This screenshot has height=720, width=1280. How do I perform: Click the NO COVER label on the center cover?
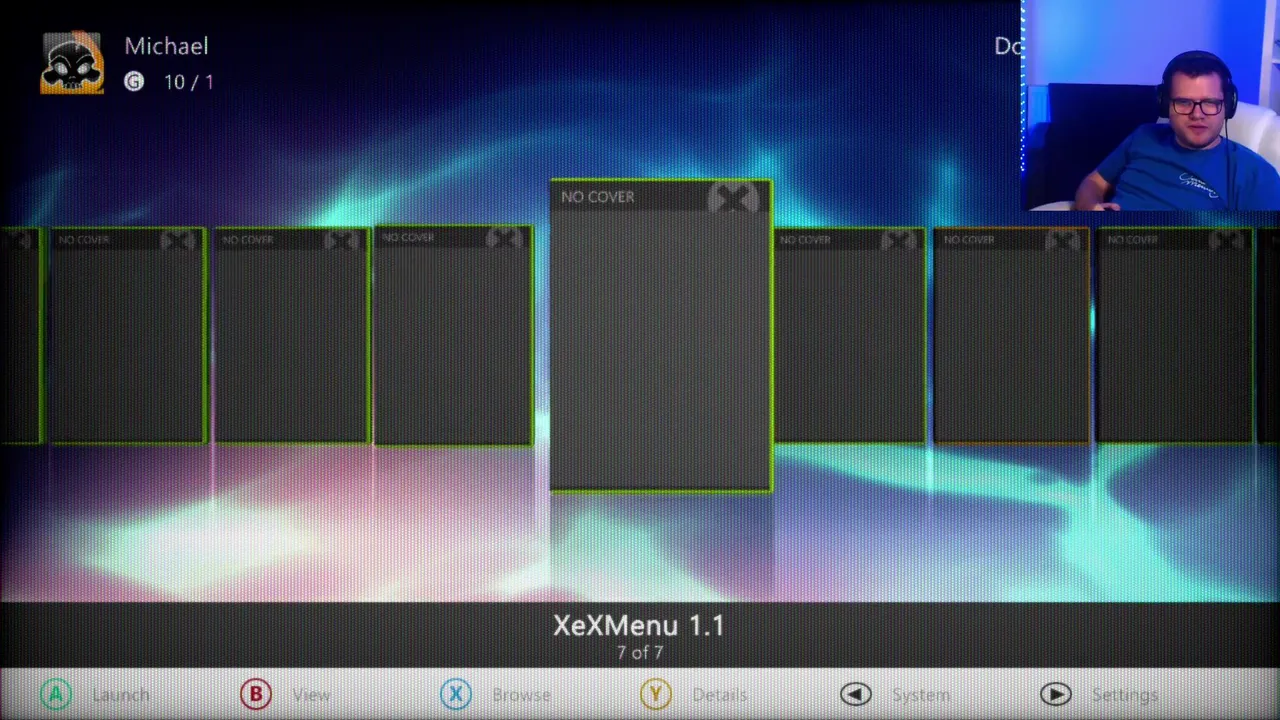click(597, 197)
